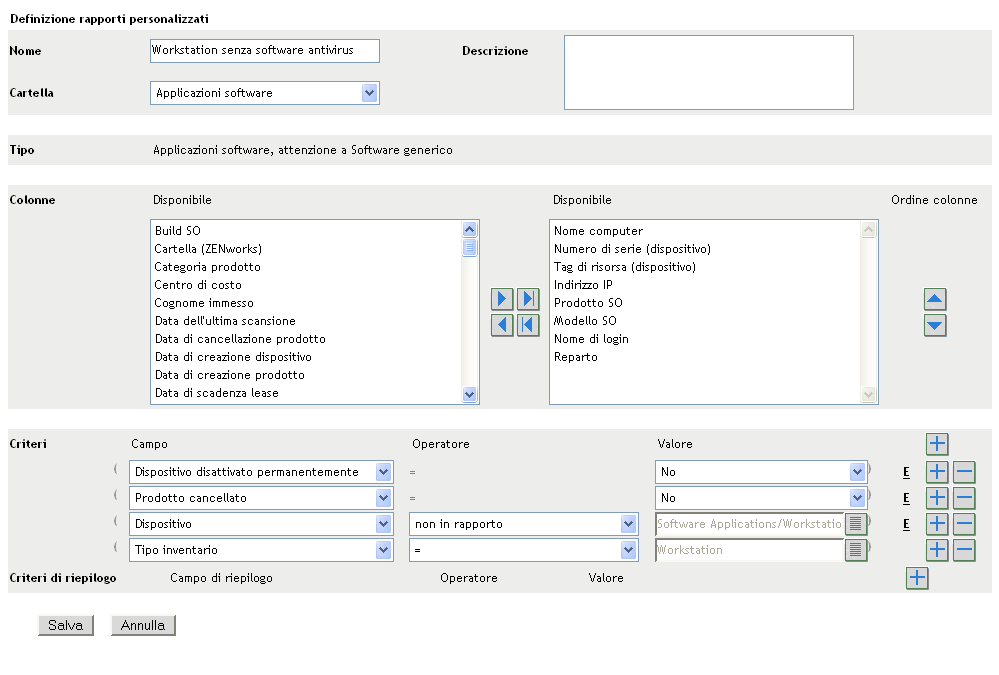
Task: Click the Nome text field
Action: 264,51
